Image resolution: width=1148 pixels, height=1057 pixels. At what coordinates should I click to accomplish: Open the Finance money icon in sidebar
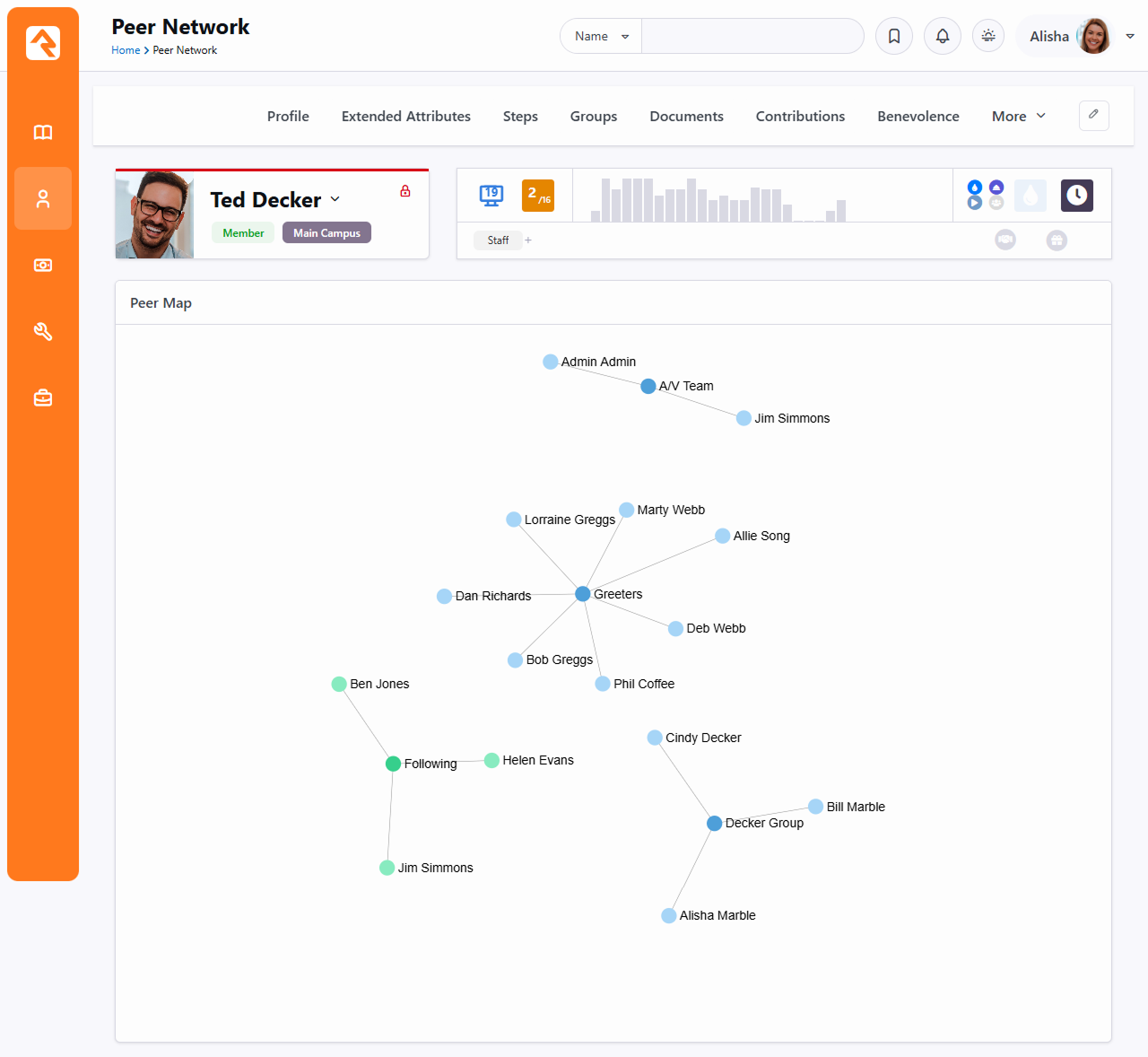[43, 266]
